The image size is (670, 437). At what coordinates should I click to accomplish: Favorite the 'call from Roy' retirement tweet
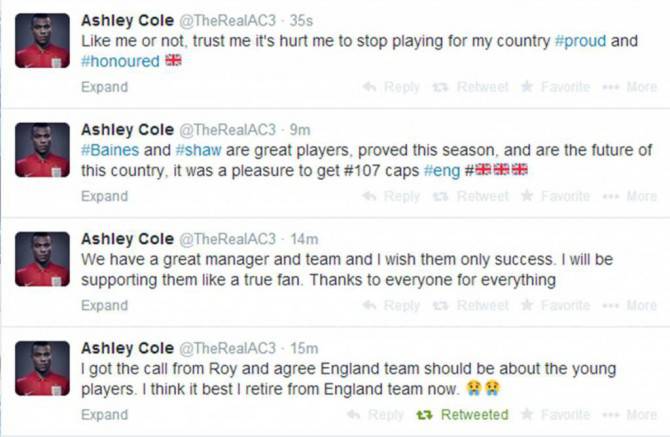coord(555,414)
